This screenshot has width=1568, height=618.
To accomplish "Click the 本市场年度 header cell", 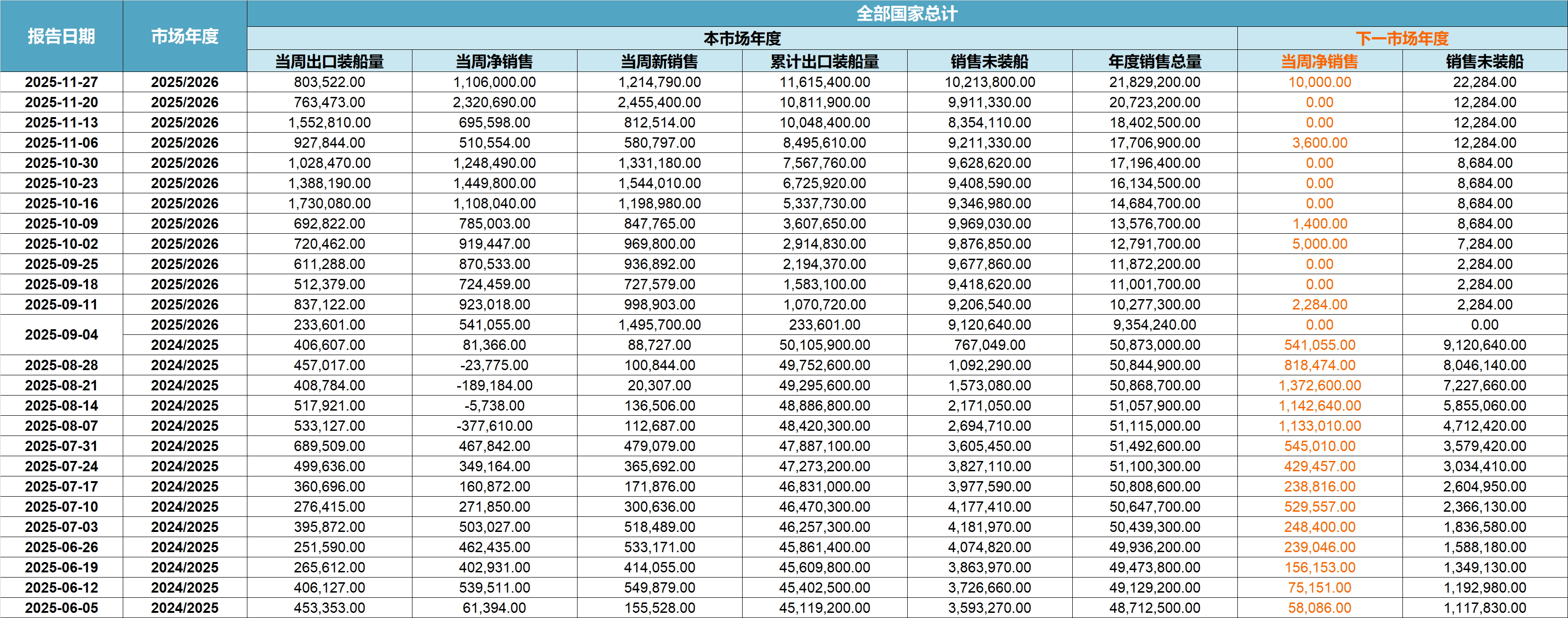I will click(x=741, y=39).
